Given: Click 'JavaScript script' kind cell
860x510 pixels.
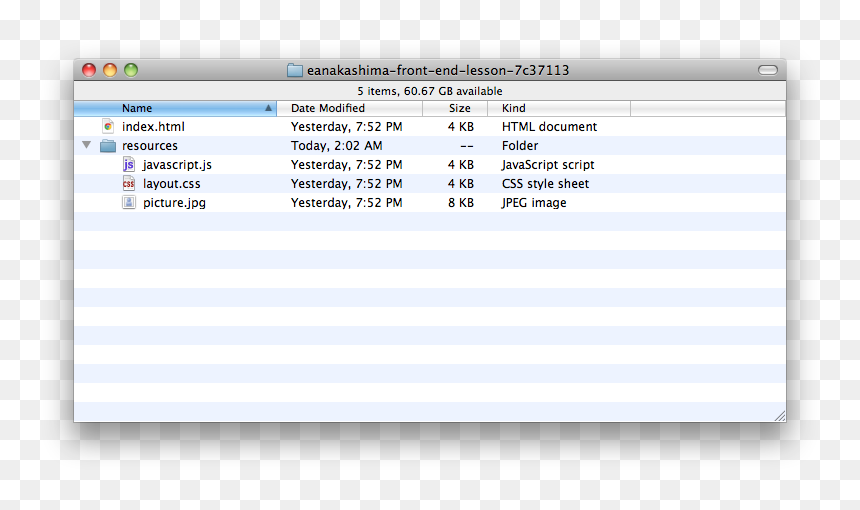Looking at the screenshot, I should point(548,165).
